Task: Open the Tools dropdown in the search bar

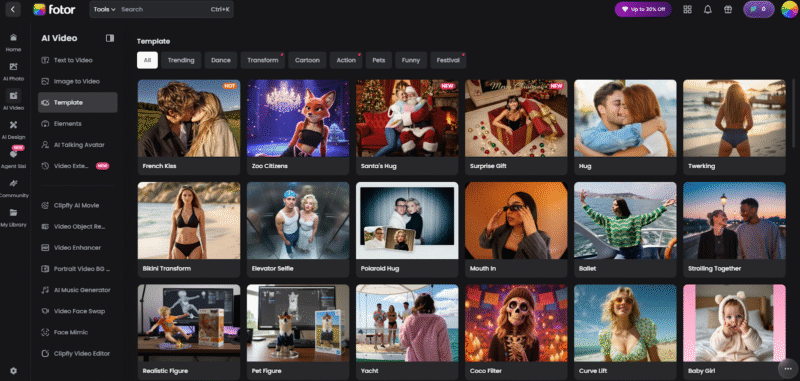Action: (104, 9)
